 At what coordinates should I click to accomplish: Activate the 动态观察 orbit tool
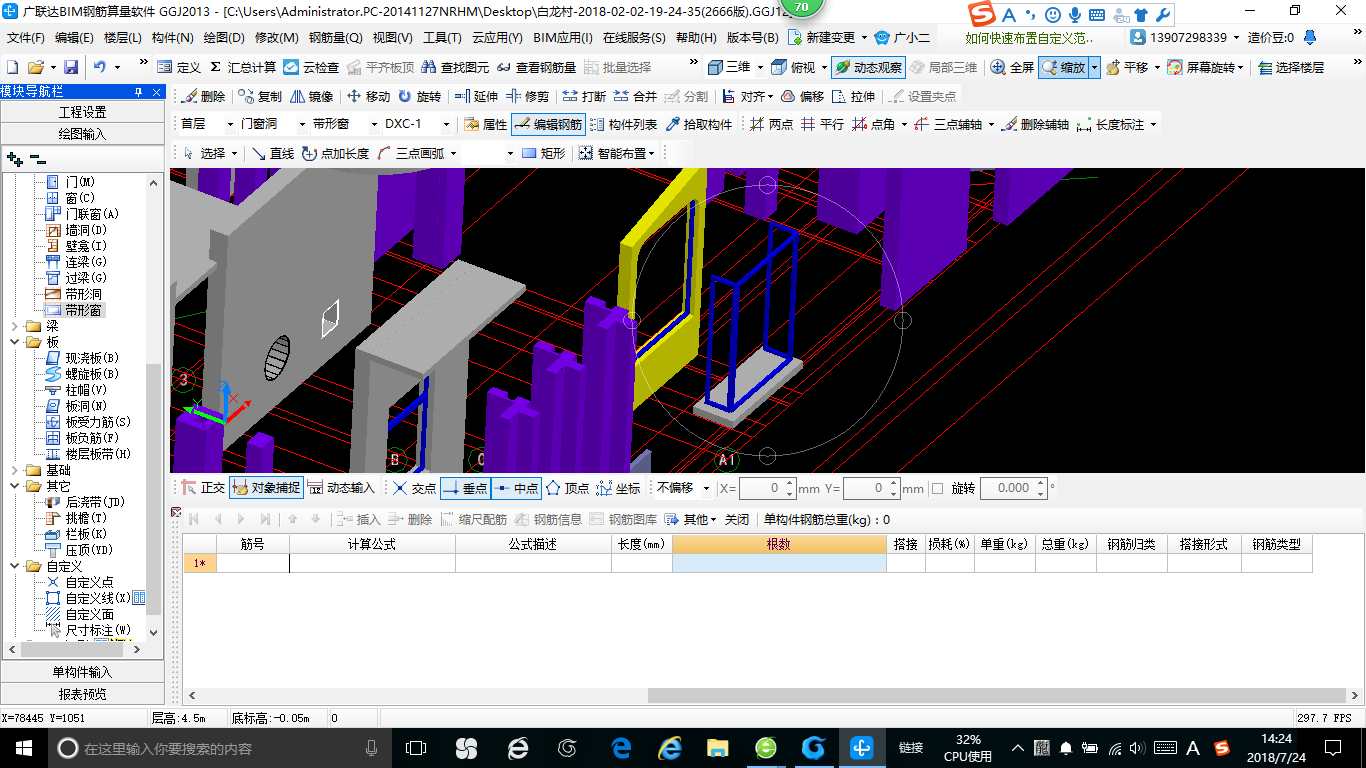867,67
